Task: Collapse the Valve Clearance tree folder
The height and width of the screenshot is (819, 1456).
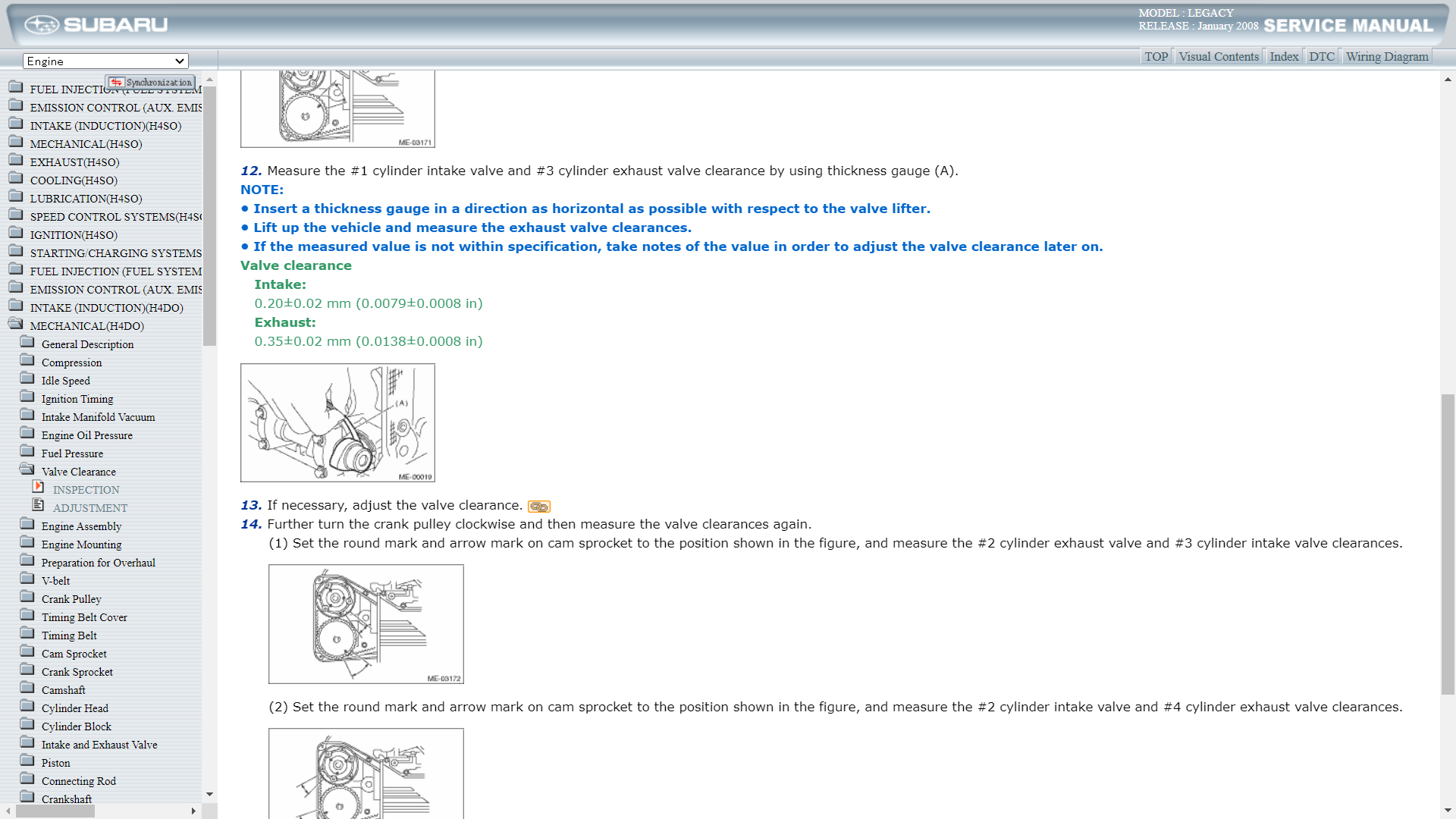Action: (27, 469)
